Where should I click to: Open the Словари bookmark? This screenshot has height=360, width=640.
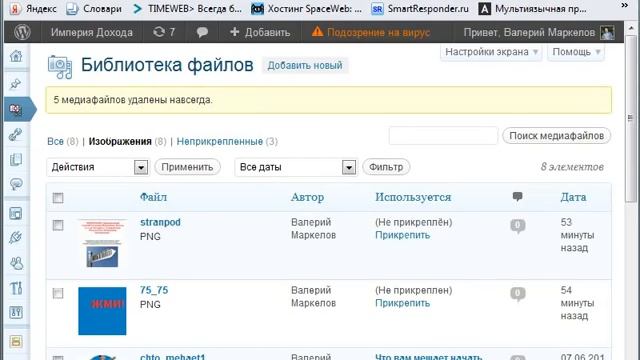click(x=94, y=9)
